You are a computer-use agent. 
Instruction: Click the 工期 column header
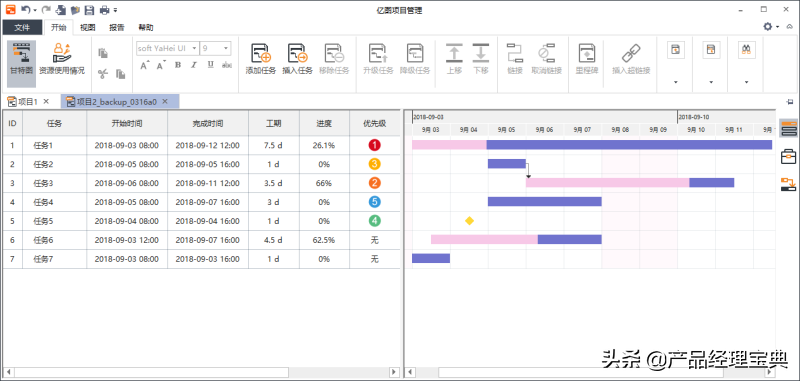273,123
